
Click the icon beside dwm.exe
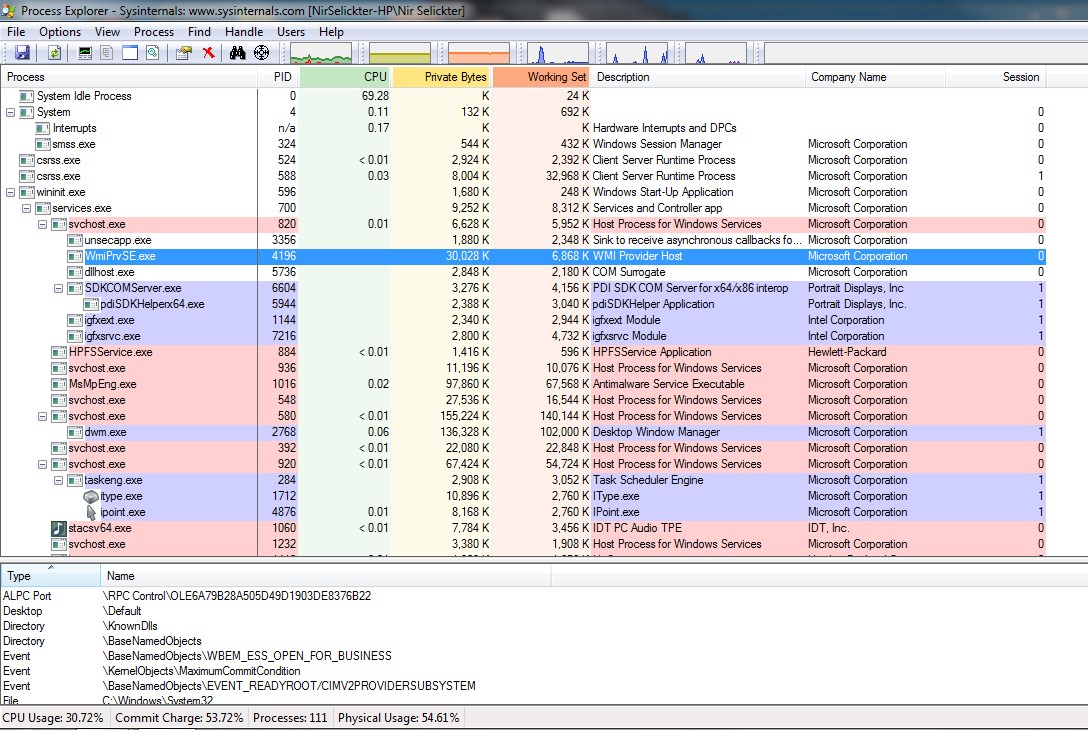click(x=75, y=432)
